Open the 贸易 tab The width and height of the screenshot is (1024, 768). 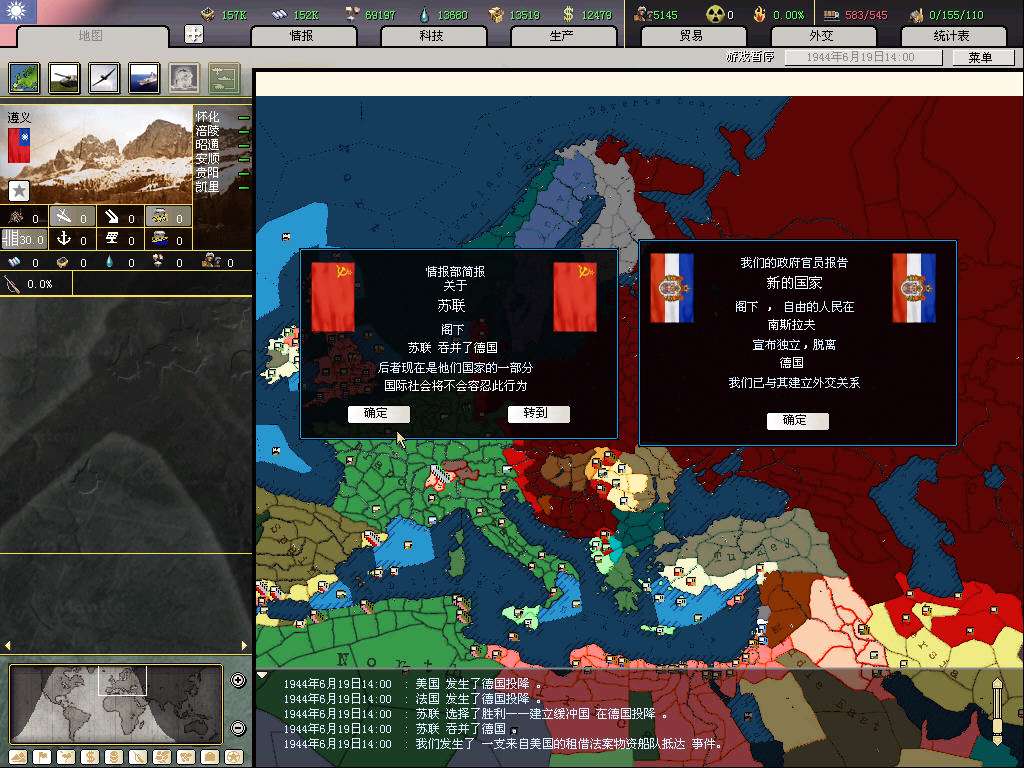(692, 36)
